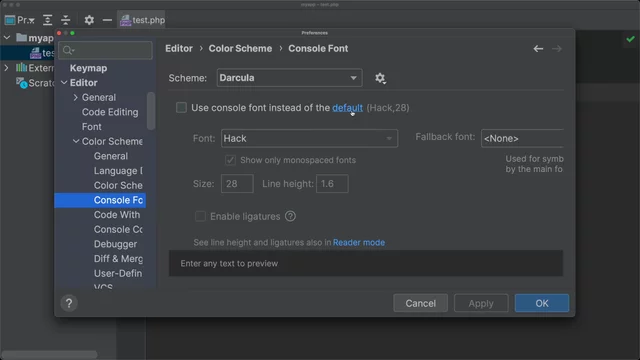Click the search icon in the settings search
The width and height of the screenshot is (640, 360).
[x=68, y=50]
